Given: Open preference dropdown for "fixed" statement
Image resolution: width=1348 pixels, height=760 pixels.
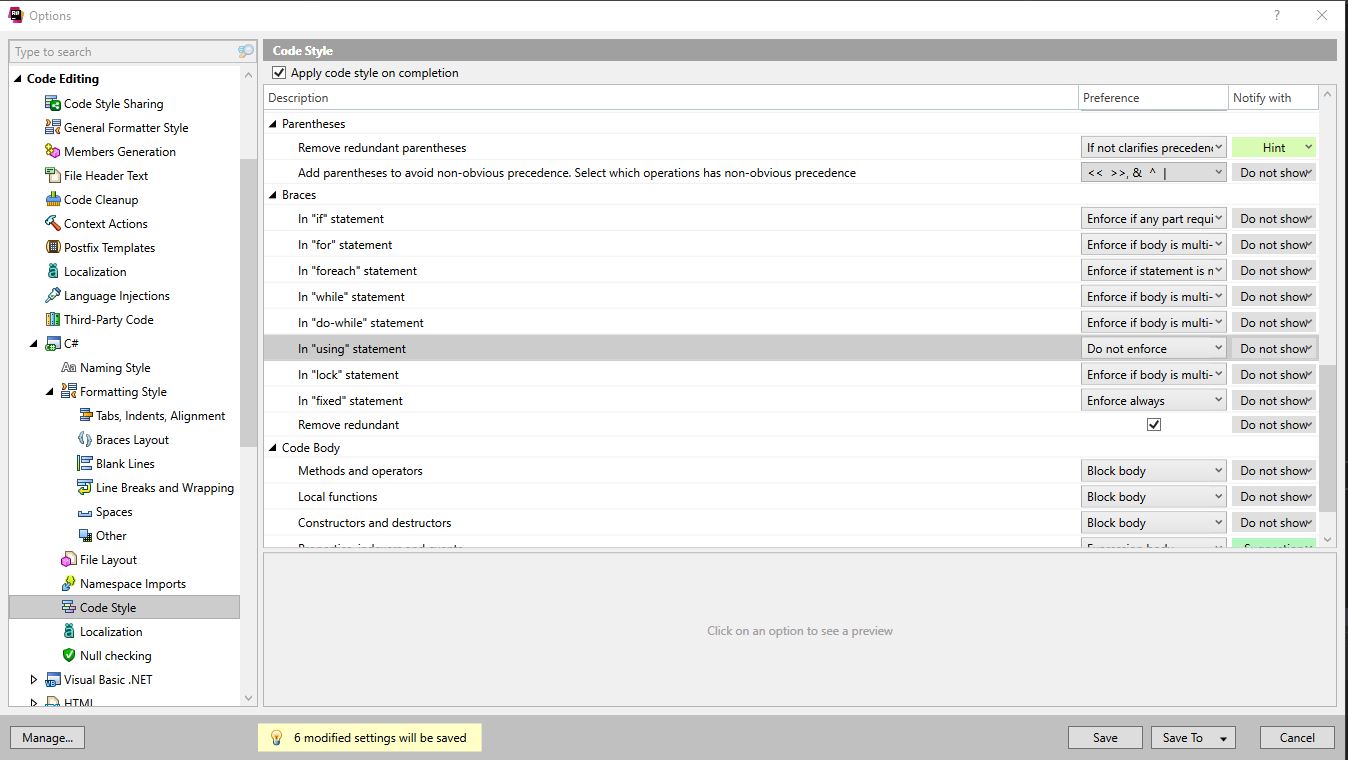Looking at the screenshot, I should click(1154, 400).
